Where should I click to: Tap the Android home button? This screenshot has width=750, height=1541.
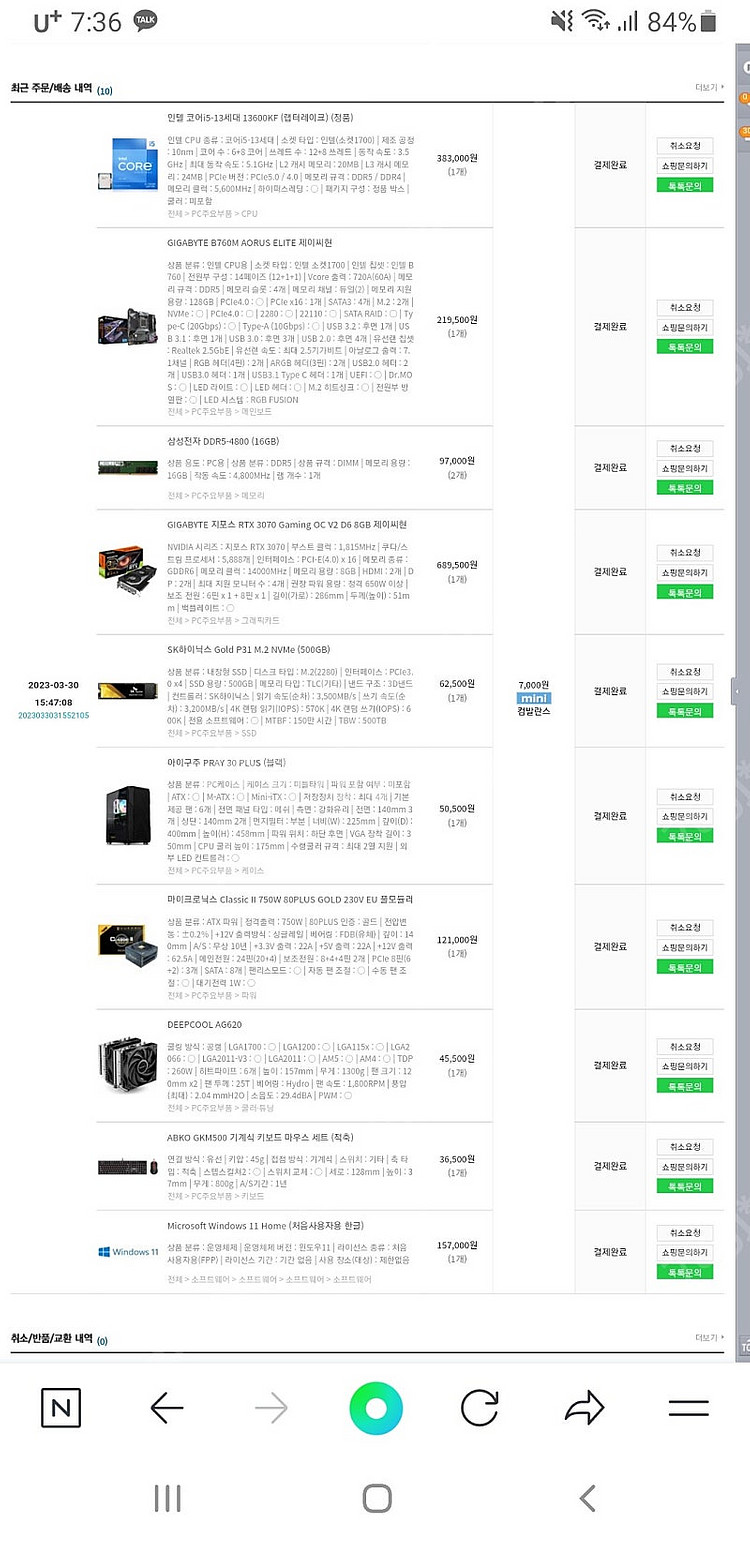(x=376, y=1497)
